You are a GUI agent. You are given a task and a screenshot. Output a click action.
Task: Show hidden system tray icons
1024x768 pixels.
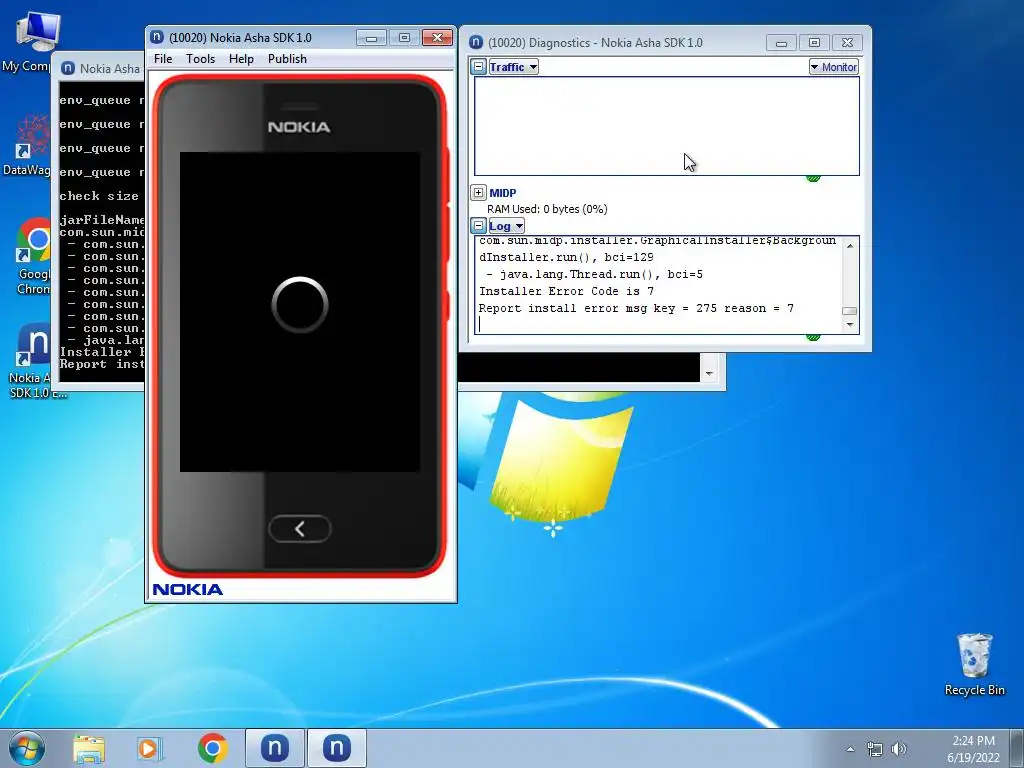tap(850, 749)
